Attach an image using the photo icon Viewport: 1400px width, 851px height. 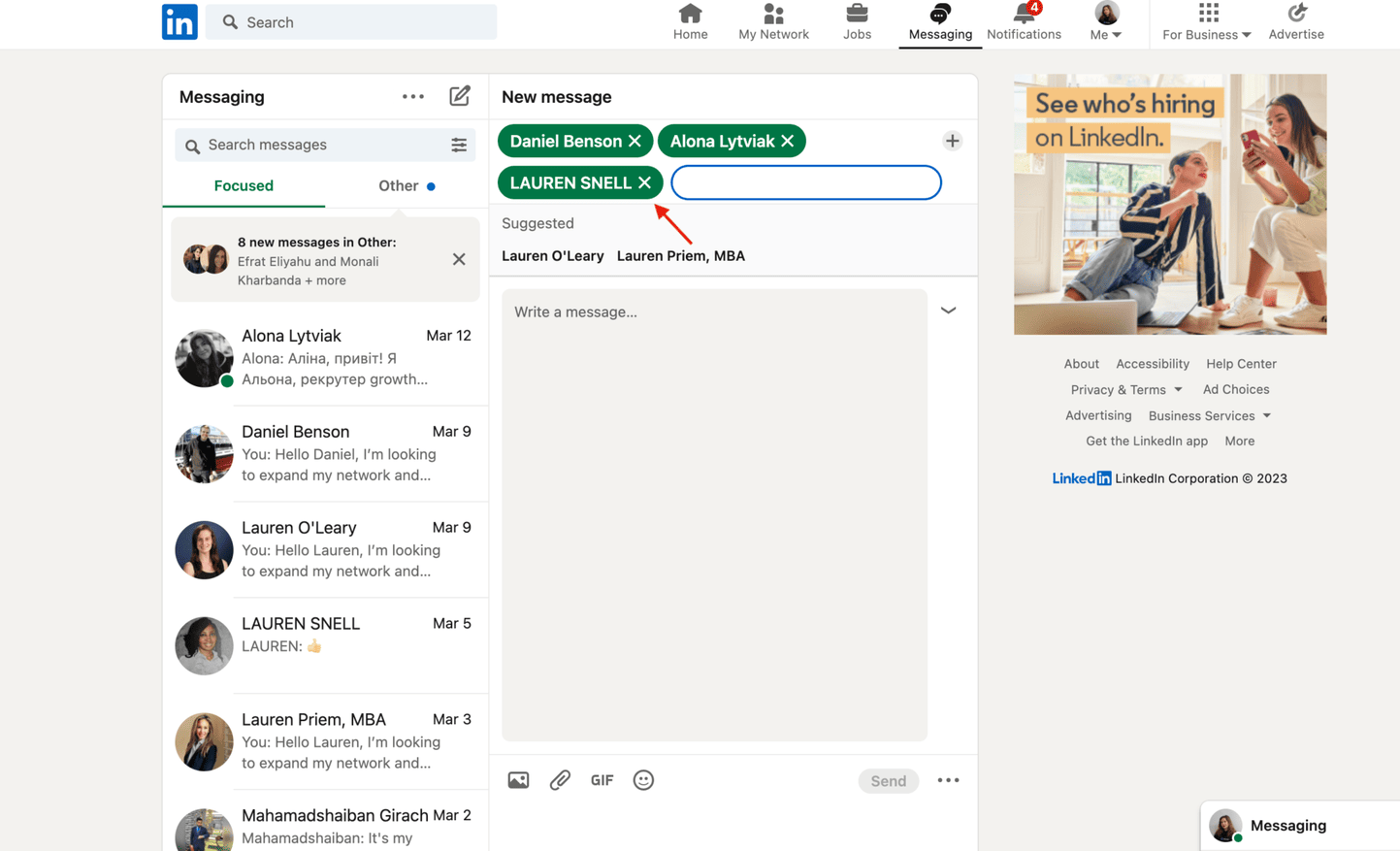coord(518,780)
